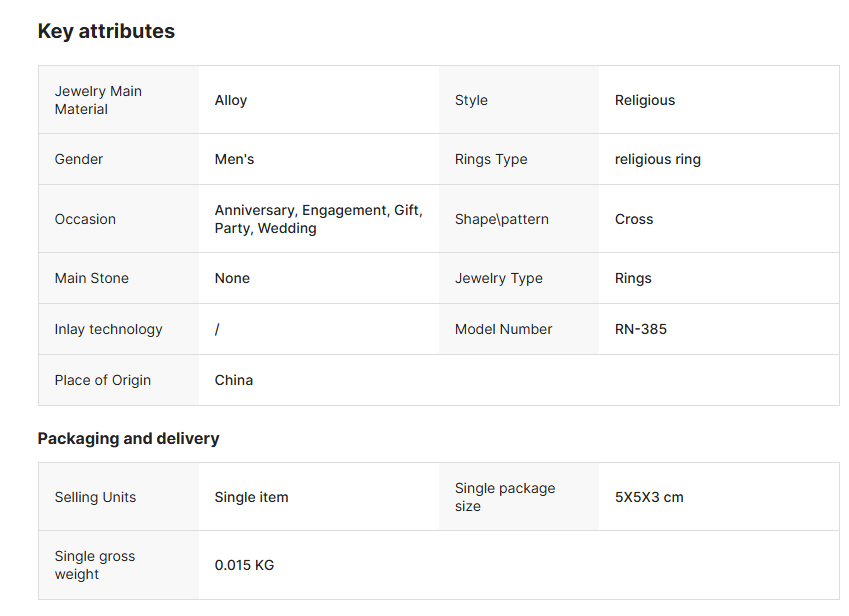Select the Jewelry Type Rings value
Image resolution: width=849 pixels, height=616 pixels.
point(633,278)
